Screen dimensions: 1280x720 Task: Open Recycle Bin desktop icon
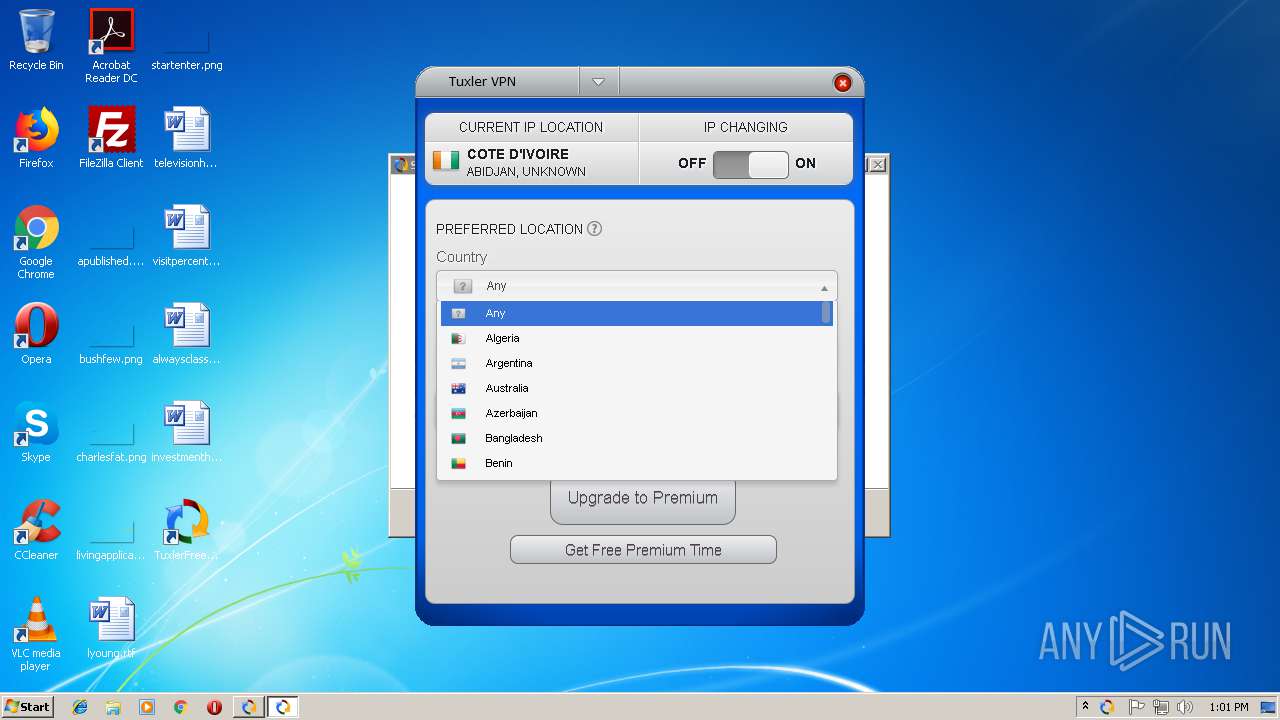point(36,40)
